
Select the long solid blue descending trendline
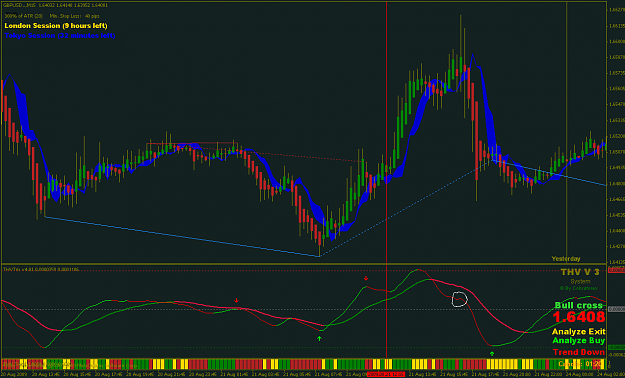click(x=182, y=236)
